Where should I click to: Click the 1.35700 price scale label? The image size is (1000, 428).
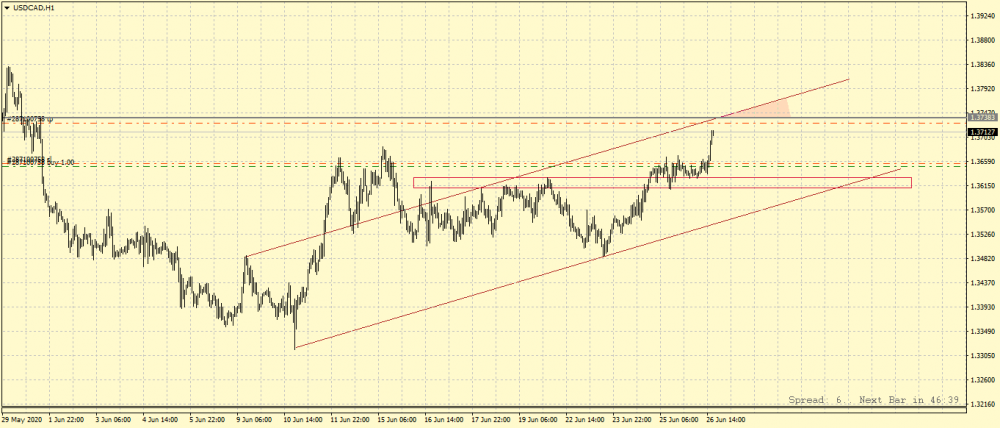click(983, 210)
